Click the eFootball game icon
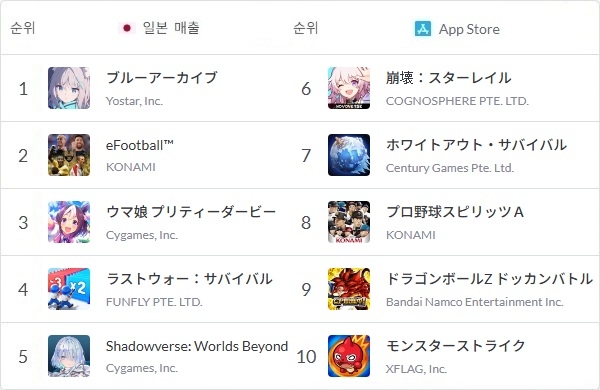 click(69, 155)
